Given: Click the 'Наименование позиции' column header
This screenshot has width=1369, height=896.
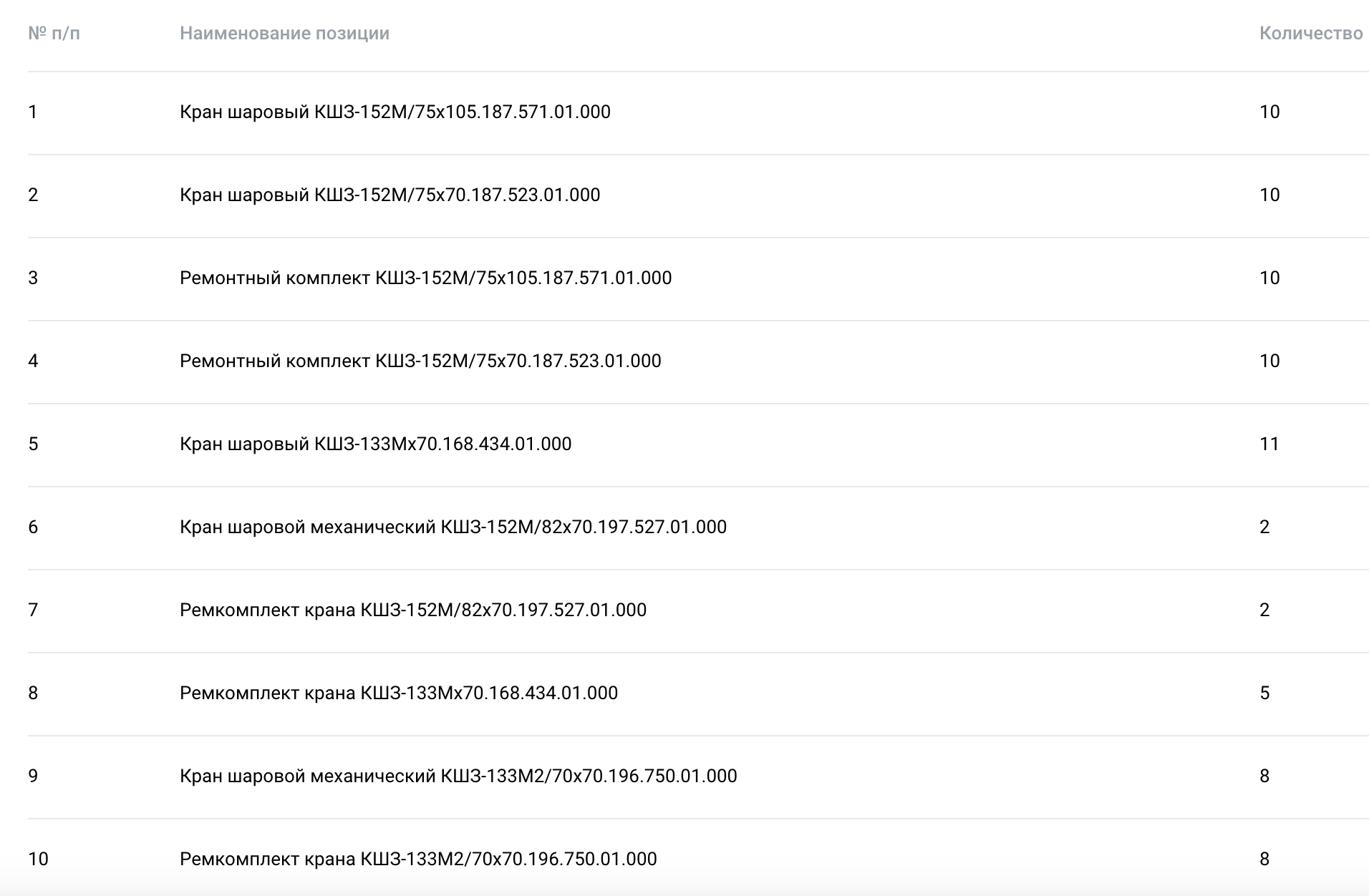Looking at the screenshot, I should [x=284, y=34].
